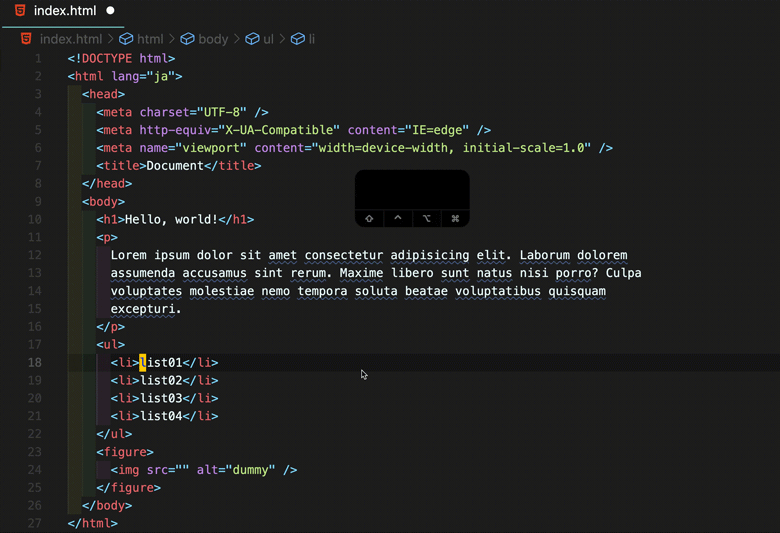This screenshot has height=533, width=780.
Task: Click the command key icon in key overlay
Action: pos(455,218)
